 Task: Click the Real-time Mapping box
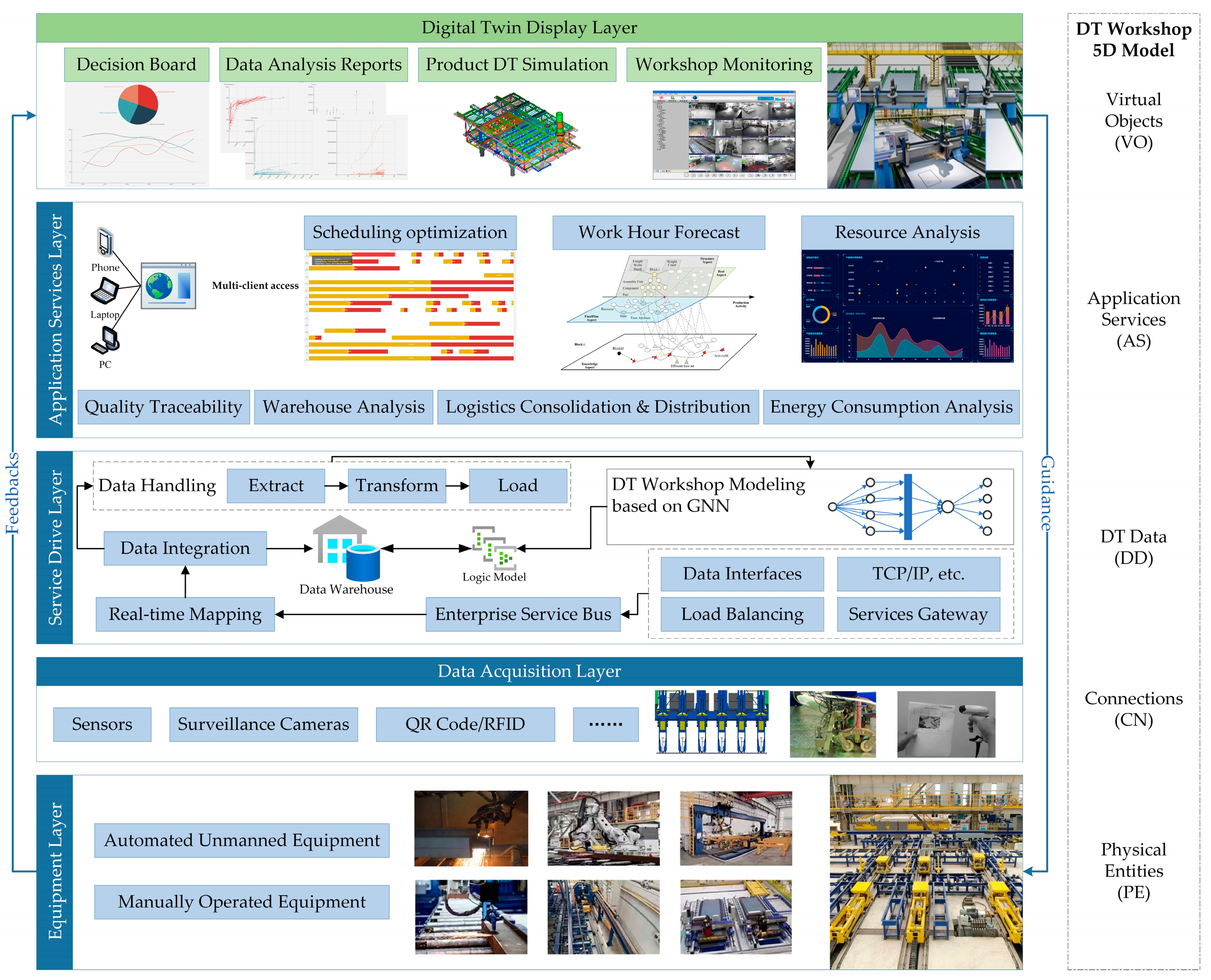coord(185,614)
